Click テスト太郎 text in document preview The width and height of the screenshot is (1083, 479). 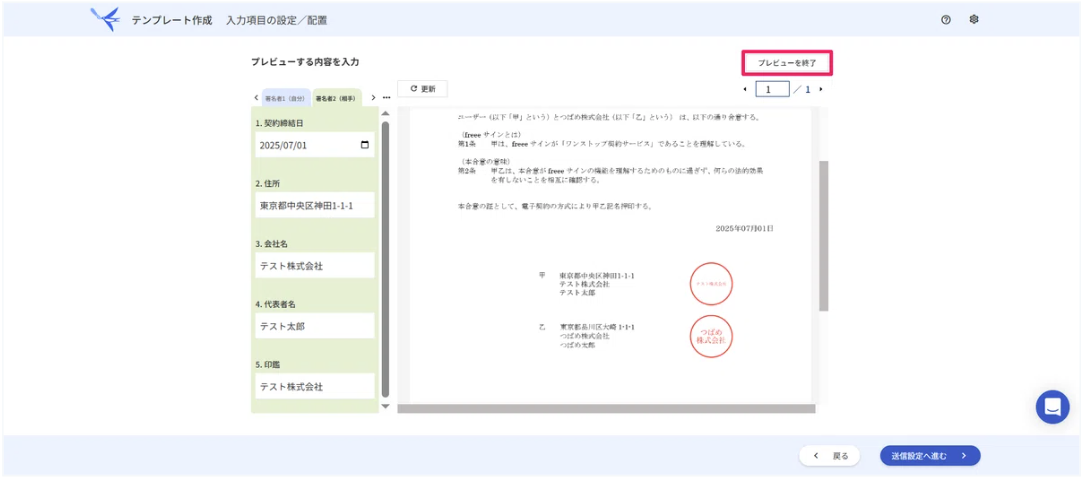577,293
